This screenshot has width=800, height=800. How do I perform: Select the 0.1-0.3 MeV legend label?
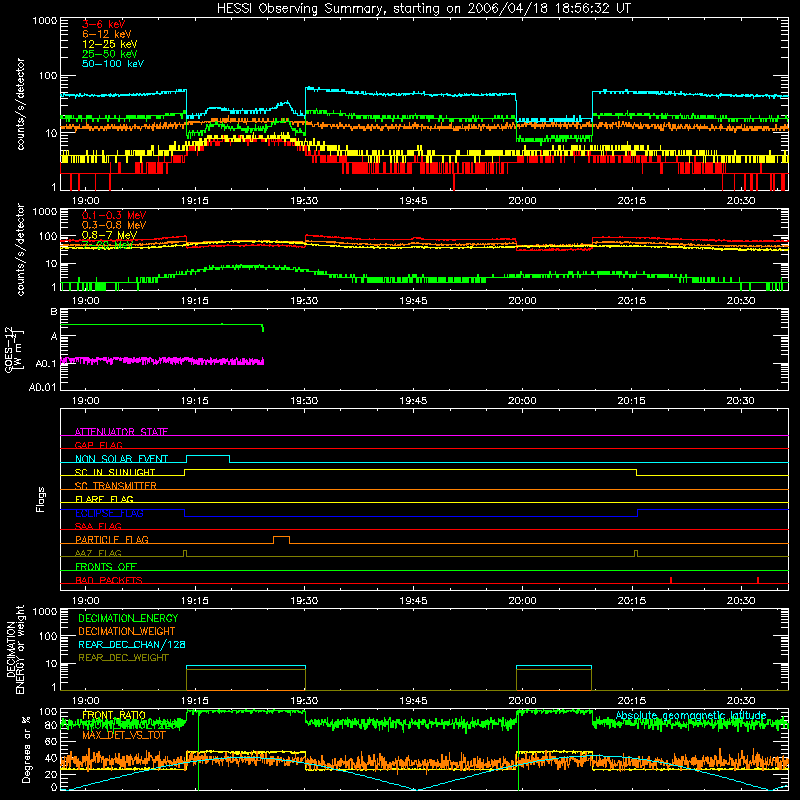click(114, 215)
